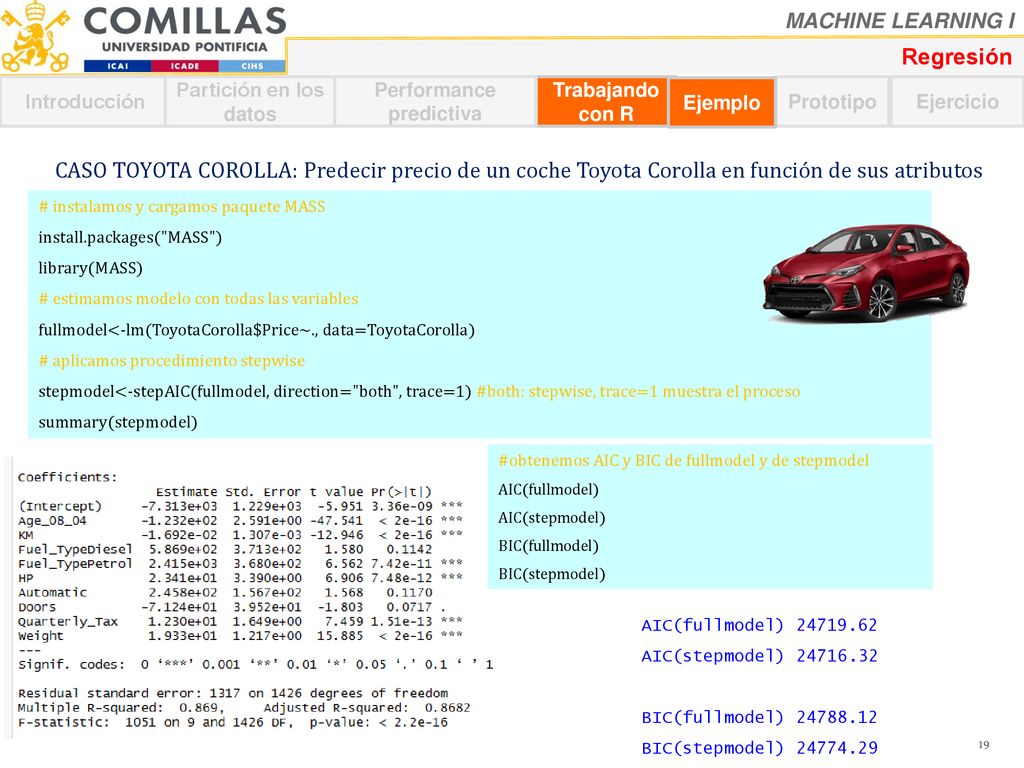Click the CASO TOYOTA COROLLA title
The image size is (1024, 768).
click(519, 170)
